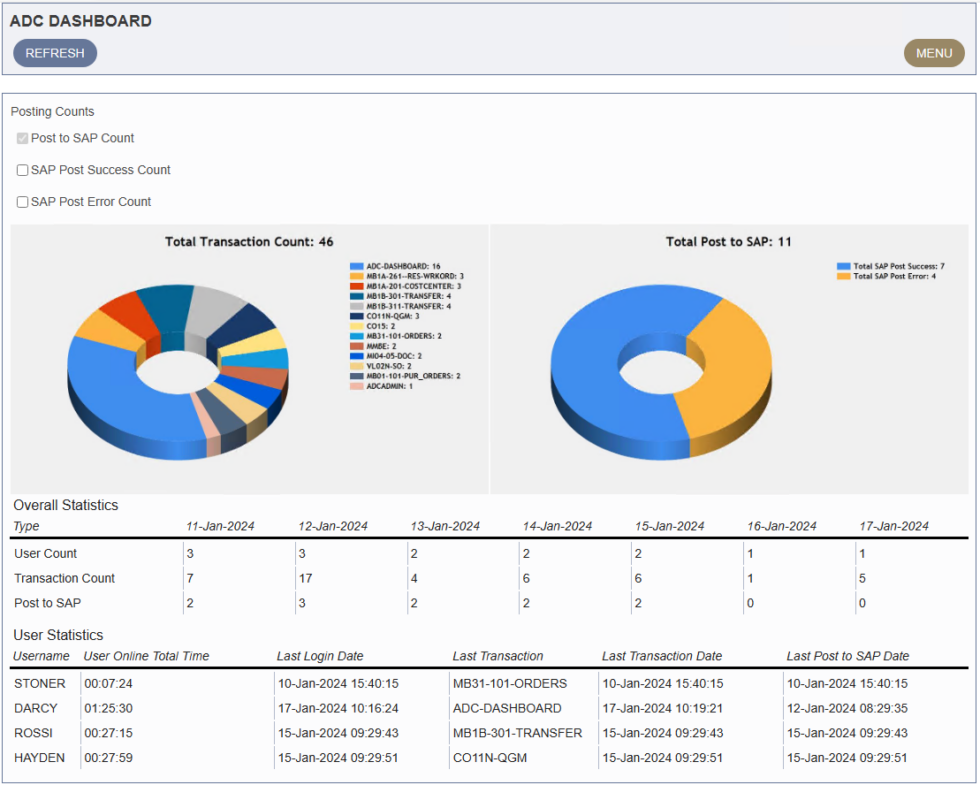980x785 pixels.
Task: Click the Overall Statistics heading
Action: pyautogui.click(x=66, y=505)
